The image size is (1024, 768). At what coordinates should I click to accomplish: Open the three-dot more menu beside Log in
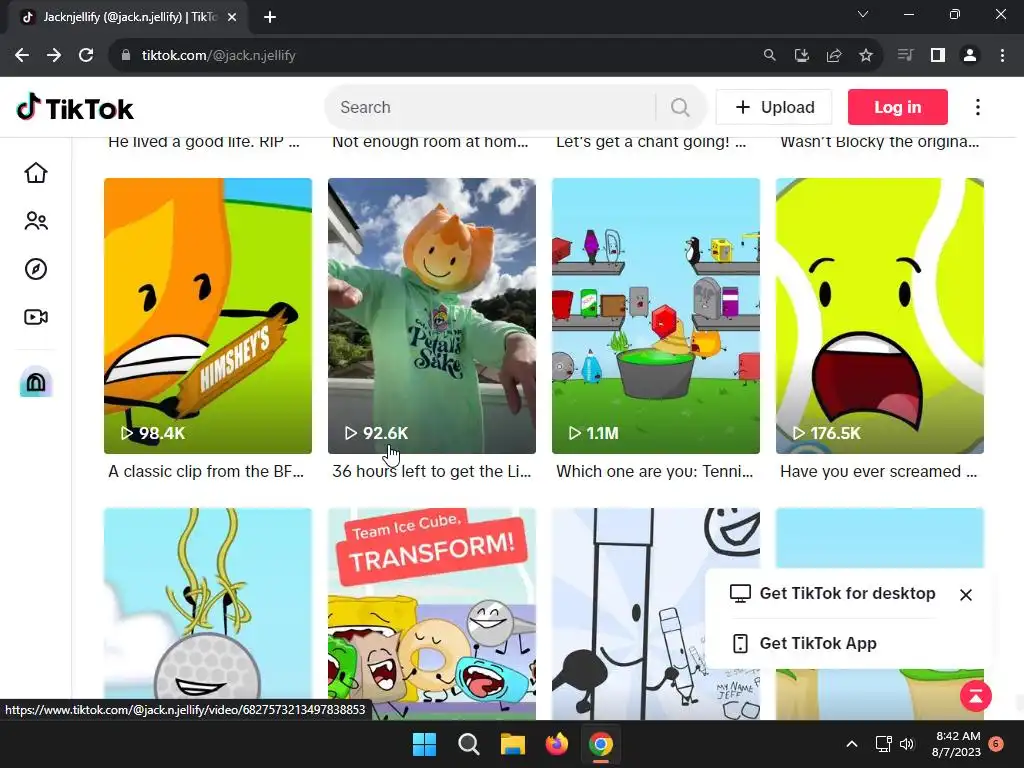click(978, 107)
